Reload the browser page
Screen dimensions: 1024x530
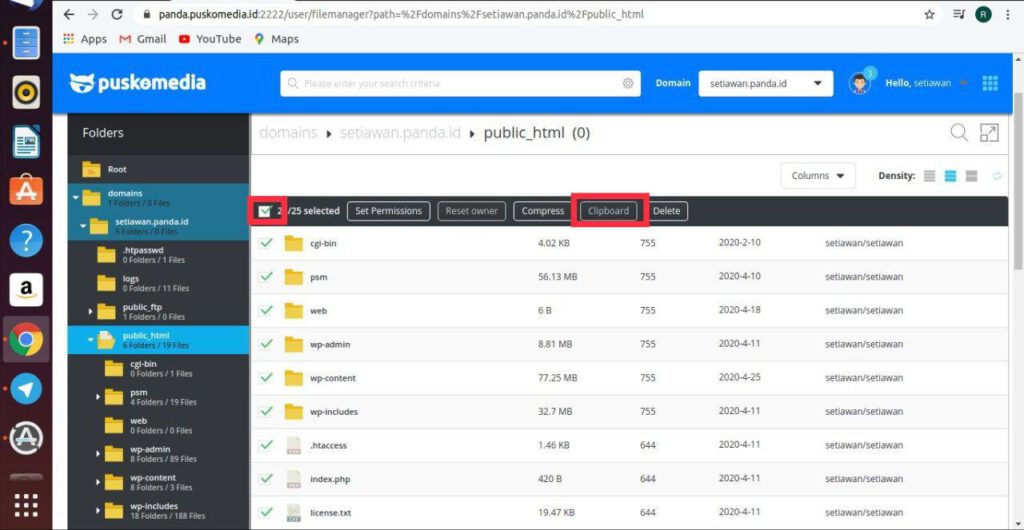click(117, 14)
